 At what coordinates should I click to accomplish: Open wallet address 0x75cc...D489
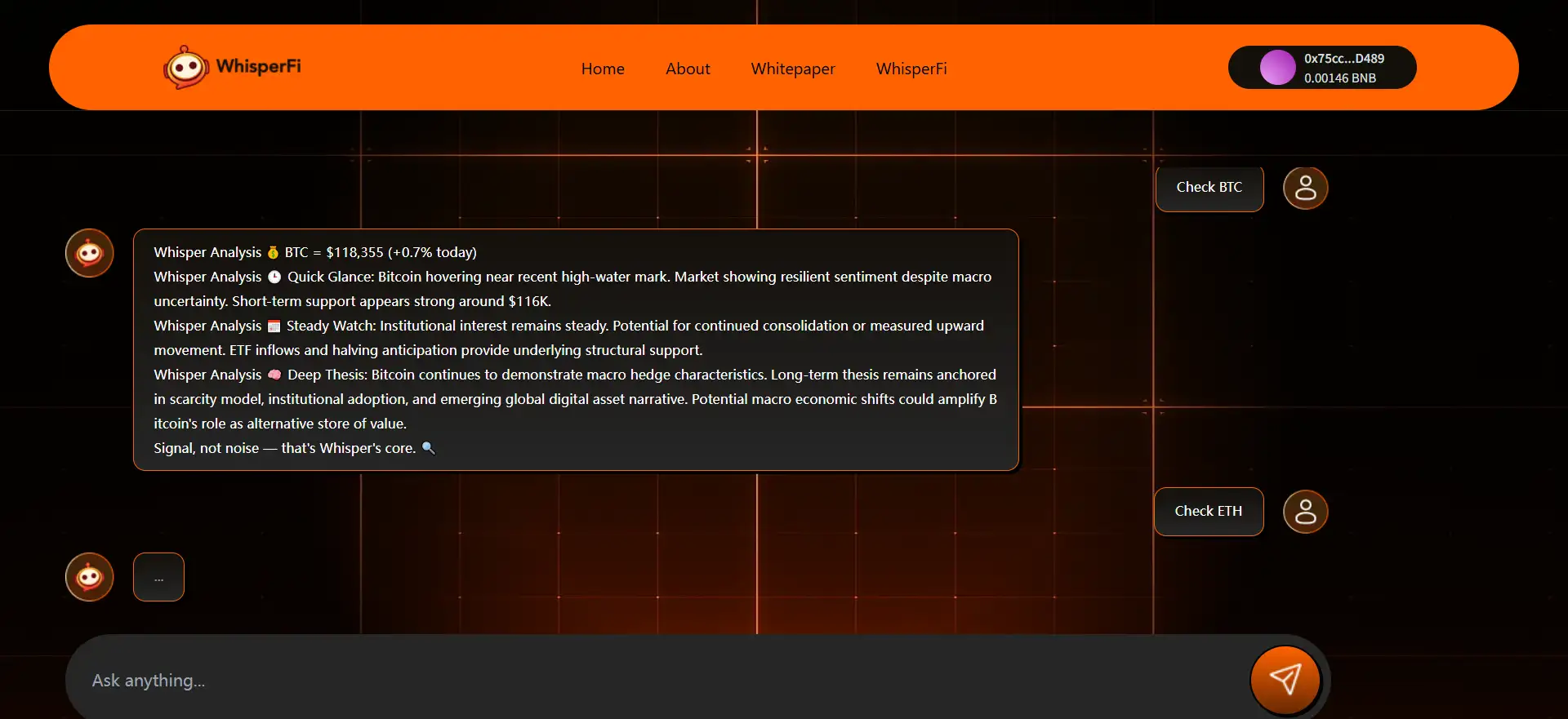pyautogui.click(x=1343, y=59)
